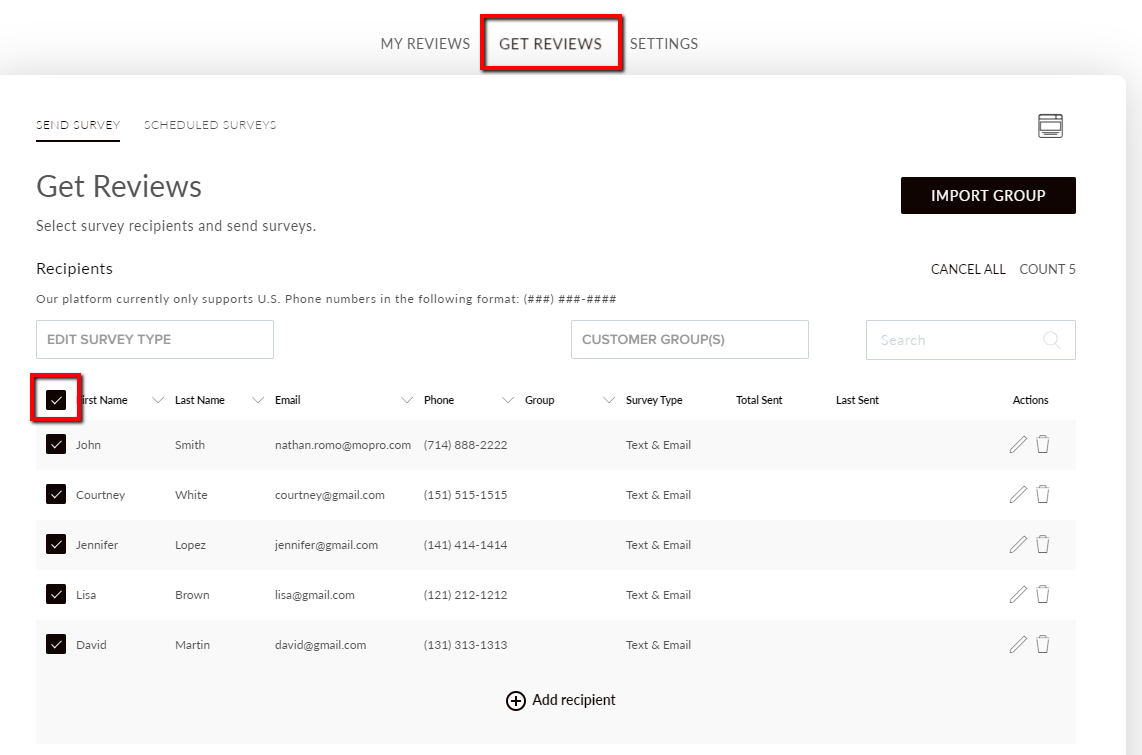Edit John Smith recipient pencil icon

(1018, 444)
